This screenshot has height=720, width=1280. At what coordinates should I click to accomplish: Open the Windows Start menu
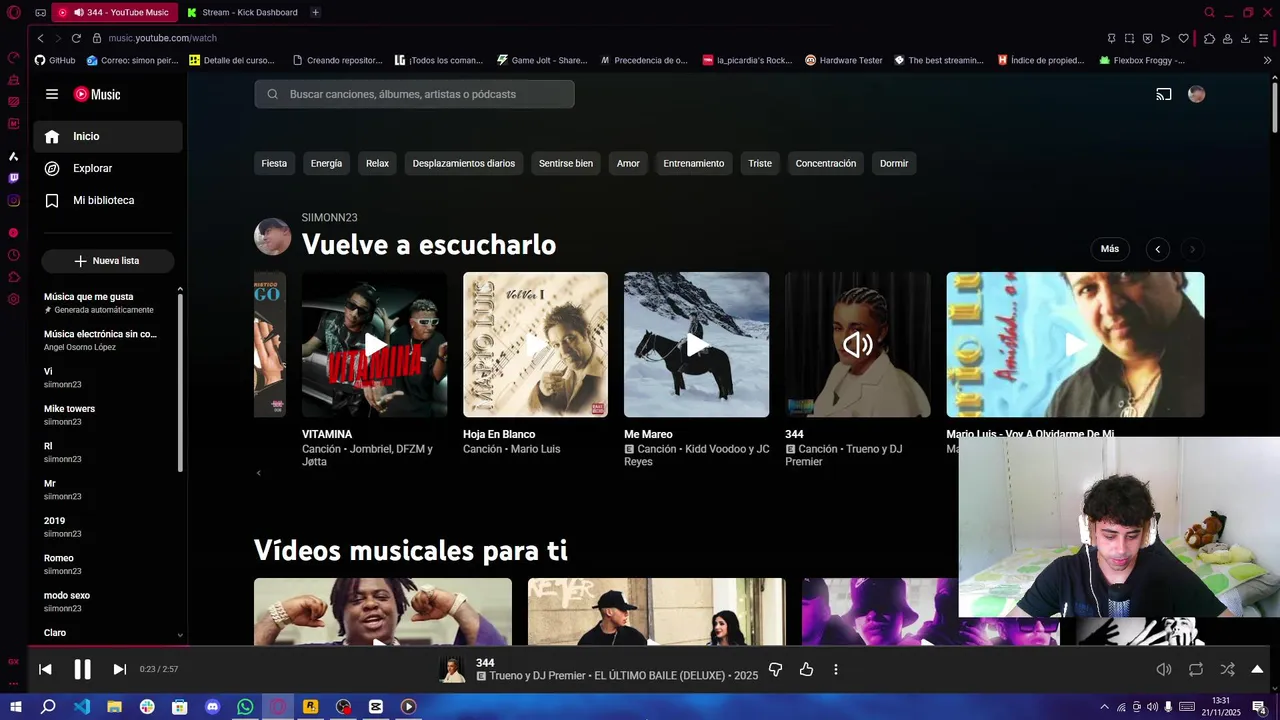[15, 707]
